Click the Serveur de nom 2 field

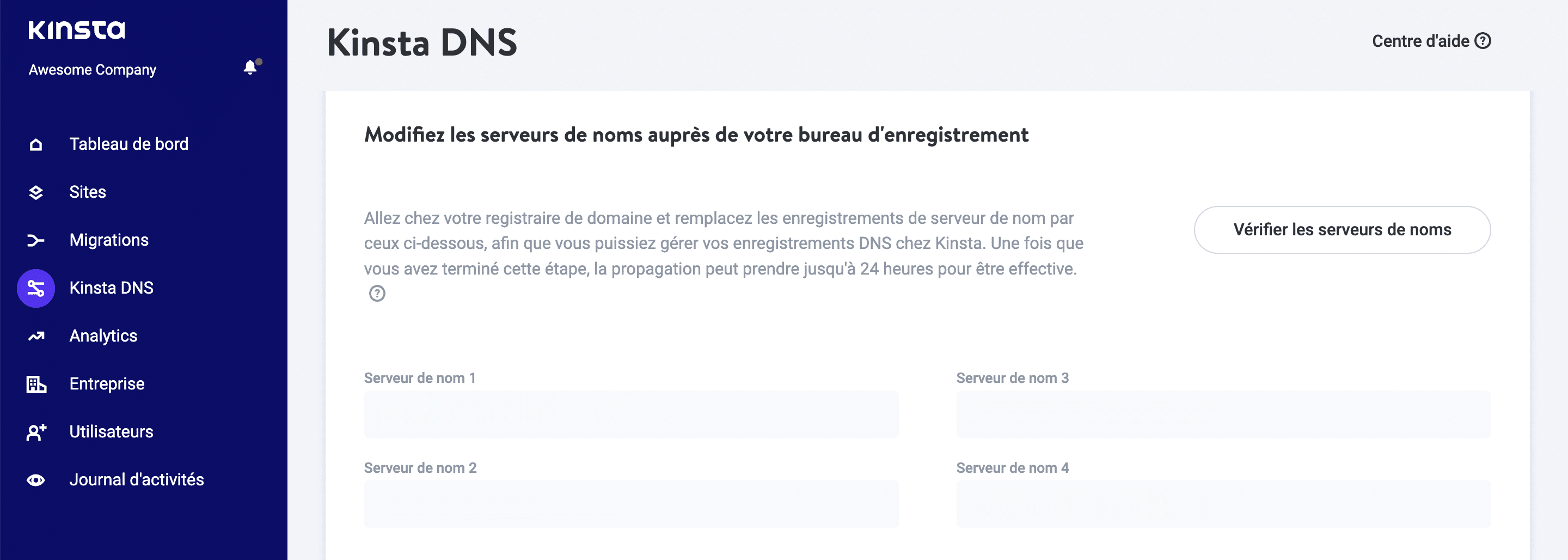click(x=630, y=504)
